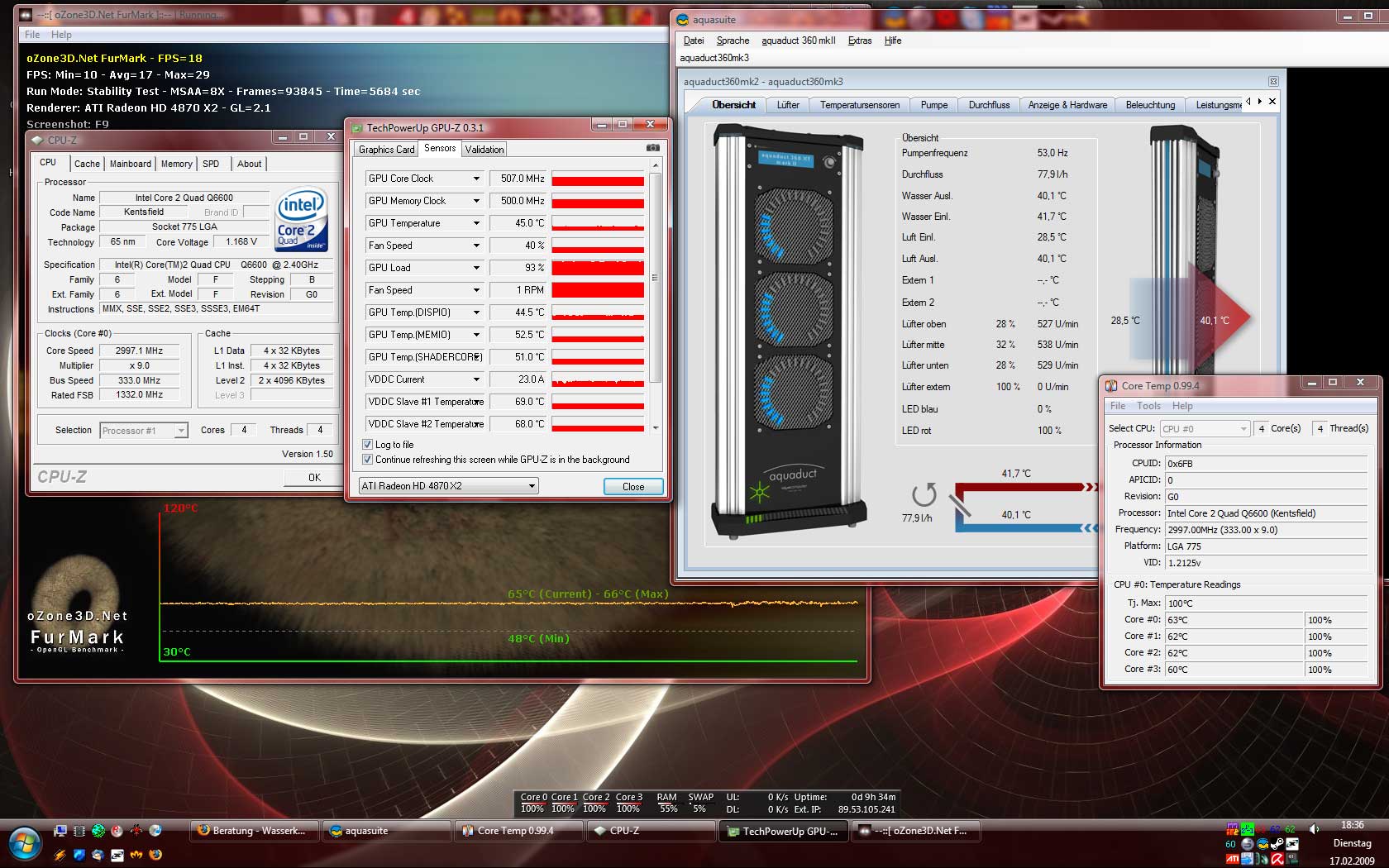The width and height of the screenshot is (1389, 868).
Task: Click the taskbar clock showing 18:36
Action: click(1353, 825)
